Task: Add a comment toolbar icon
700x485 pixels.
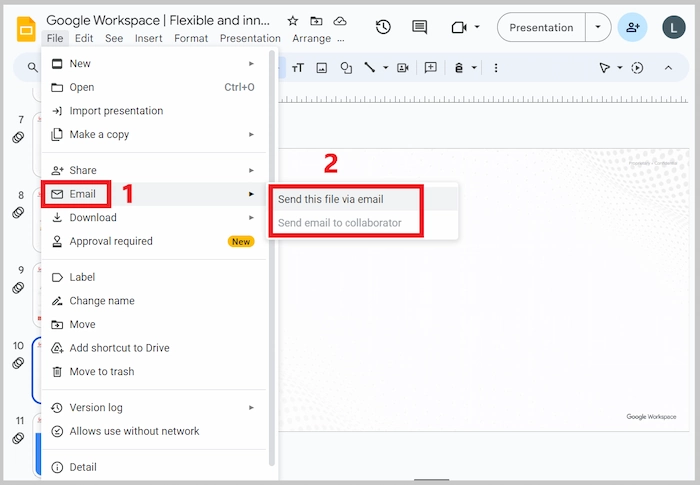Action: pyautogui.click(x=430, y=67)
